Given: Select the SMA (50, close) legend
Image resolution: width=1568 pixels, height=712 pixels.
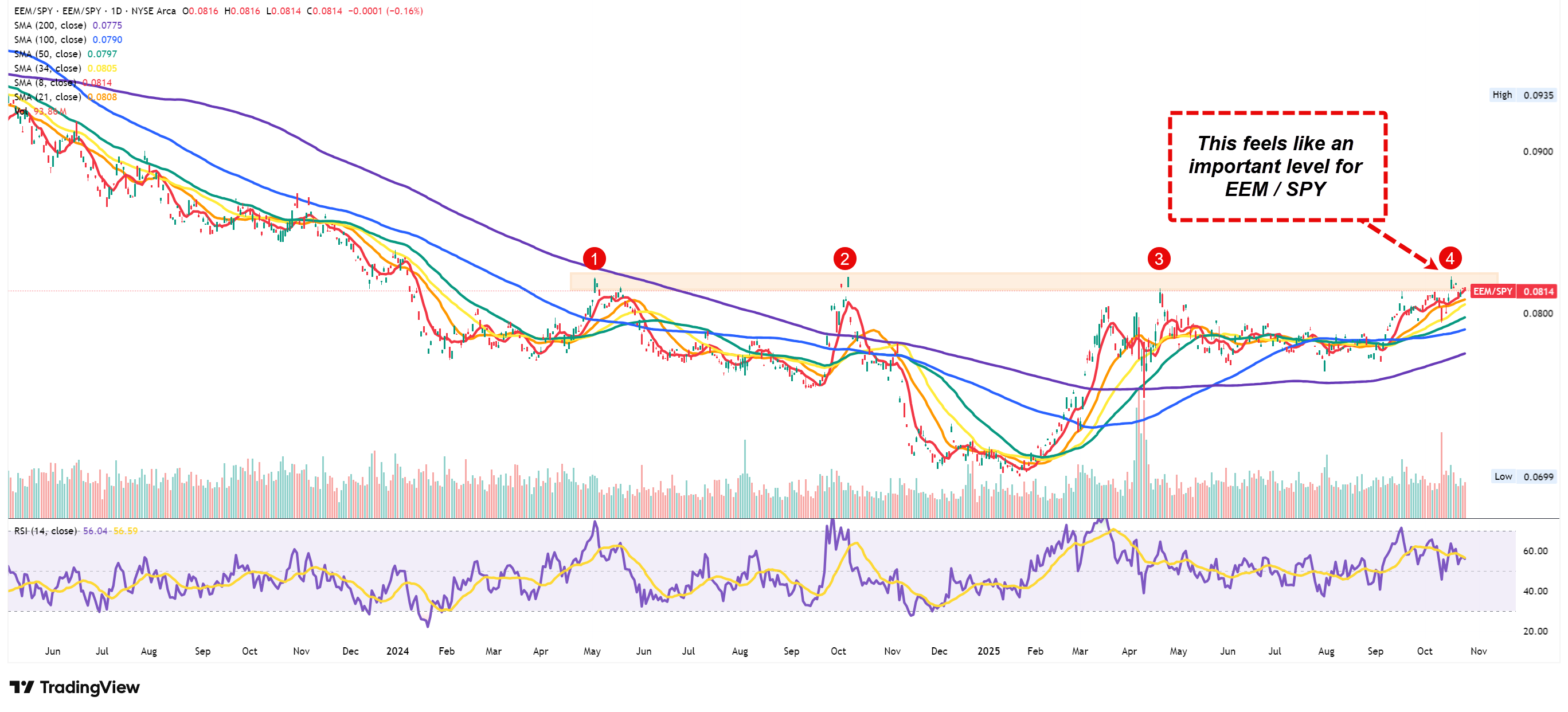Looking at the screenshot, I should coord(48,54).
